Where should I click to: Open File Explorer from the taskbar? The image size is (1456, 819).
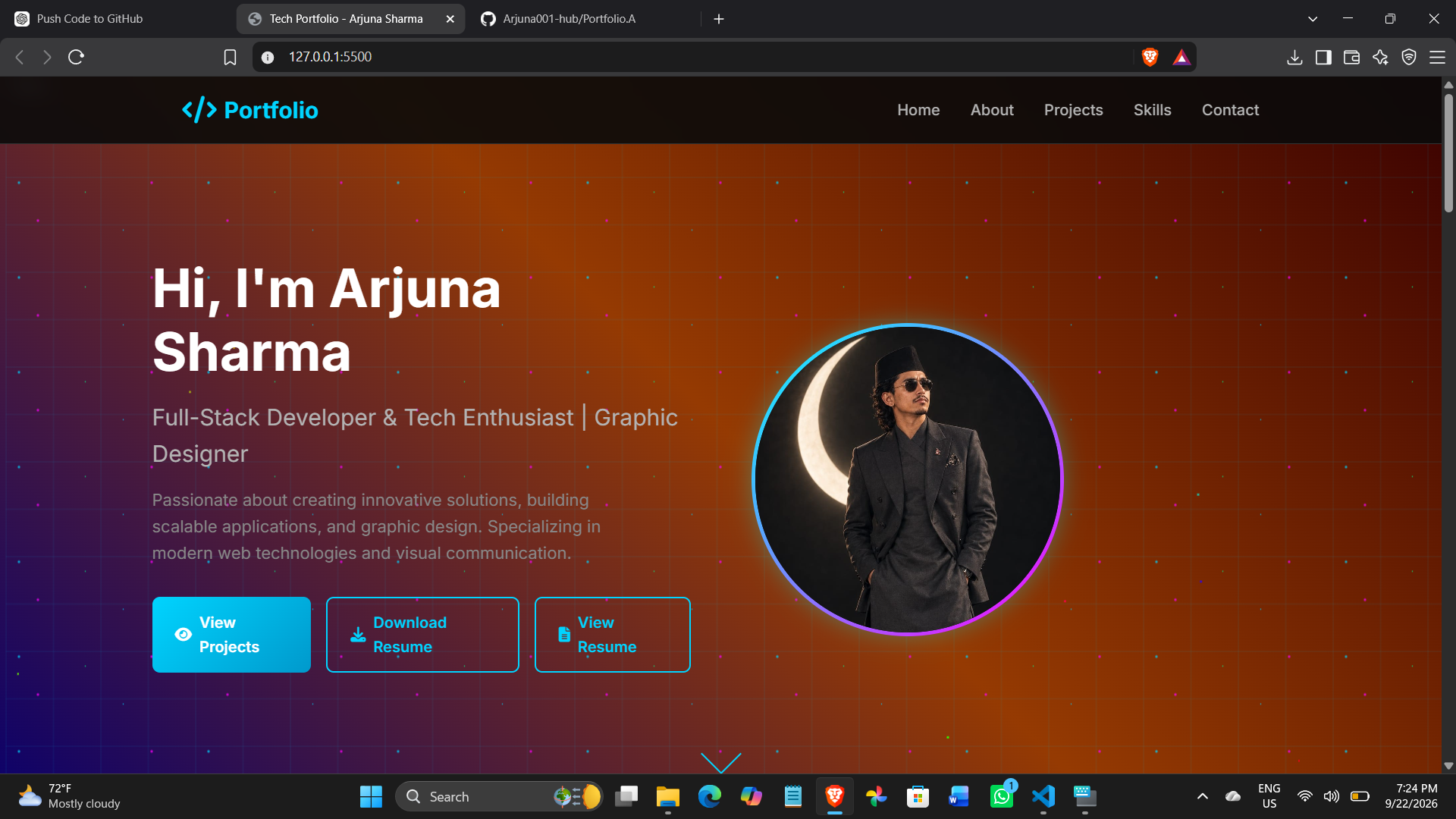pyautogui.click(x=668, y=796)
